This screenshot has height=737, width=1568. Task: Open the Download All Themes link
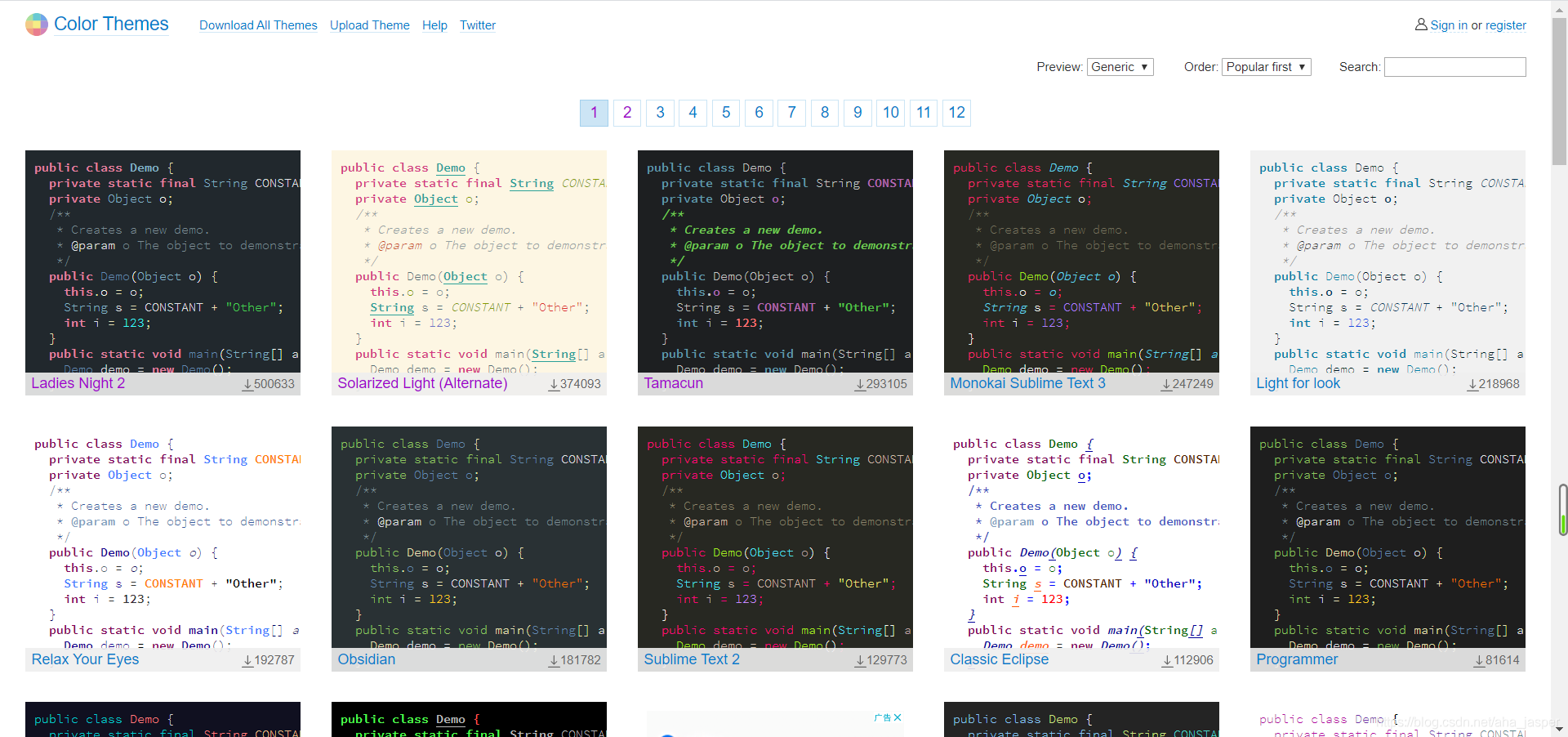tap(258, 25)
